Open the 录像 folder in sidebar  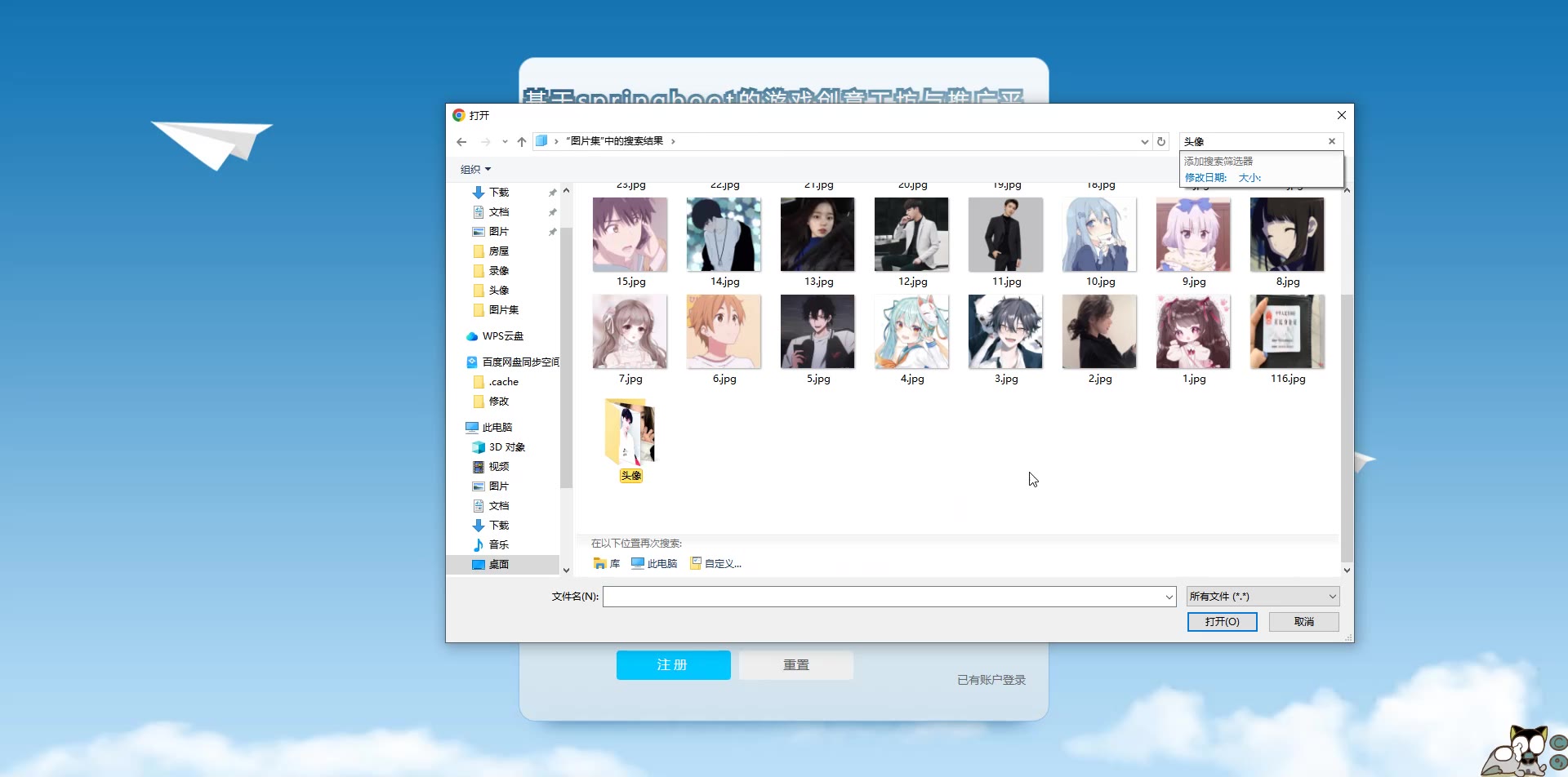pyautogui.click(x=499, y=271)
